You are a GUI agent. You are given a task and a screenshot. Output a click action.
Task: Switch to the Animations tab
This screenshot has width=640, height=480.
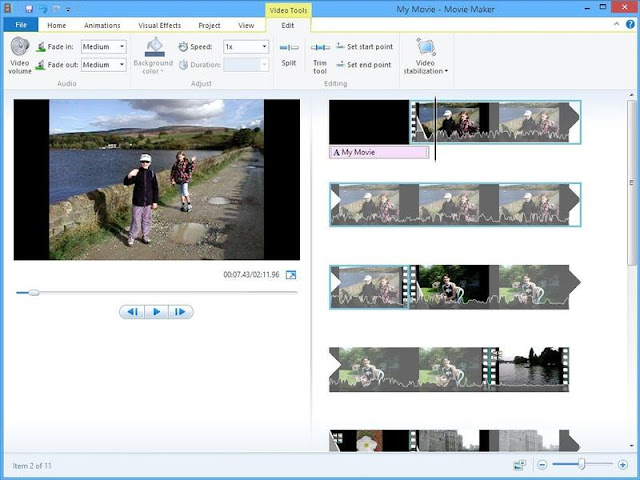coord(102,25)
